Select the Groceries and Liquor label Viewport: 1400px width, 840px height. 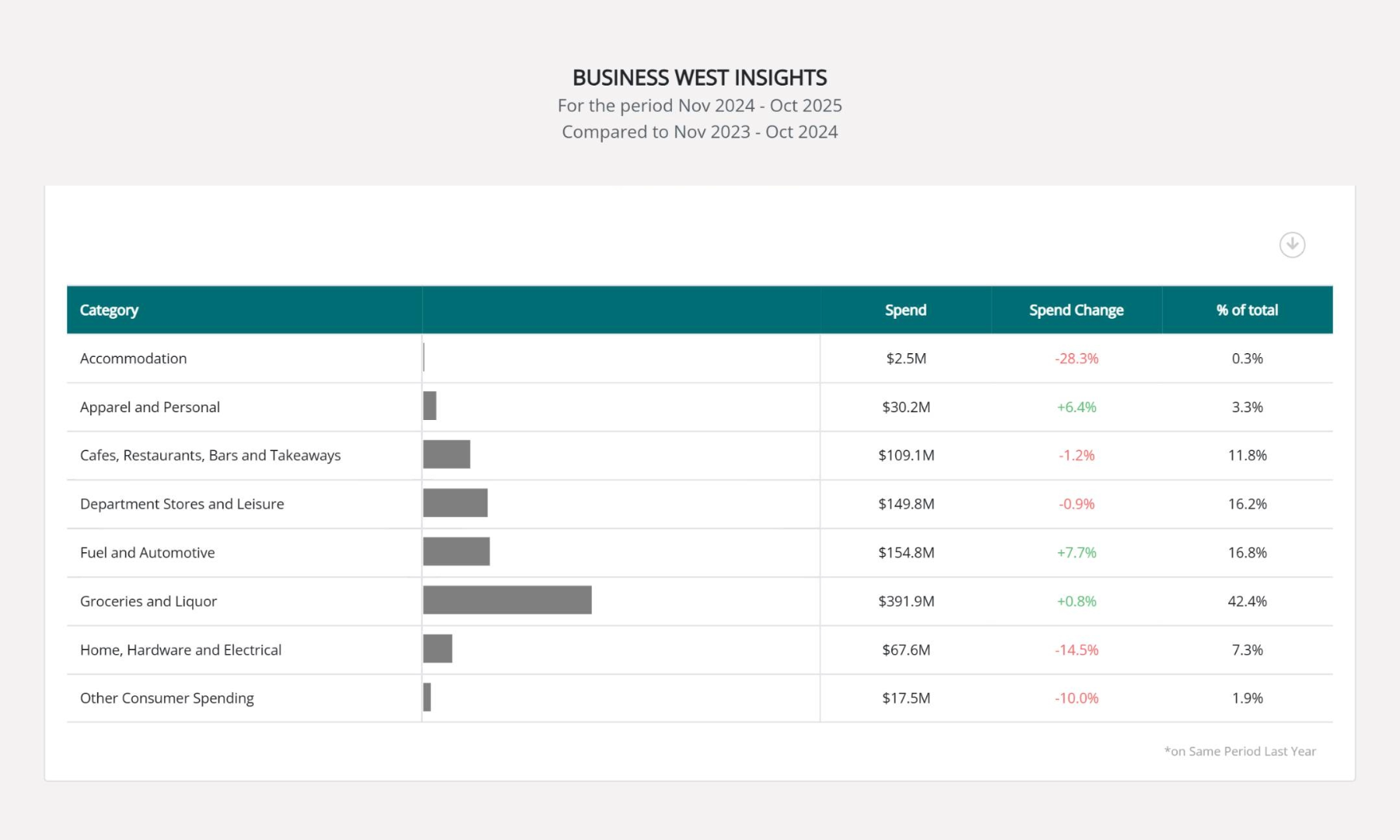click(x=149, y=601)
